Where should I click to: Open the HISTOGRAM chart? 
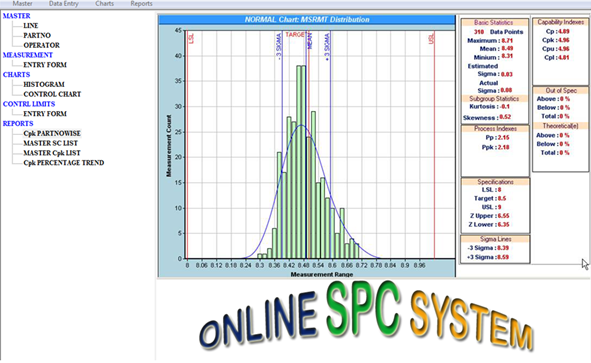click(44, 84)
